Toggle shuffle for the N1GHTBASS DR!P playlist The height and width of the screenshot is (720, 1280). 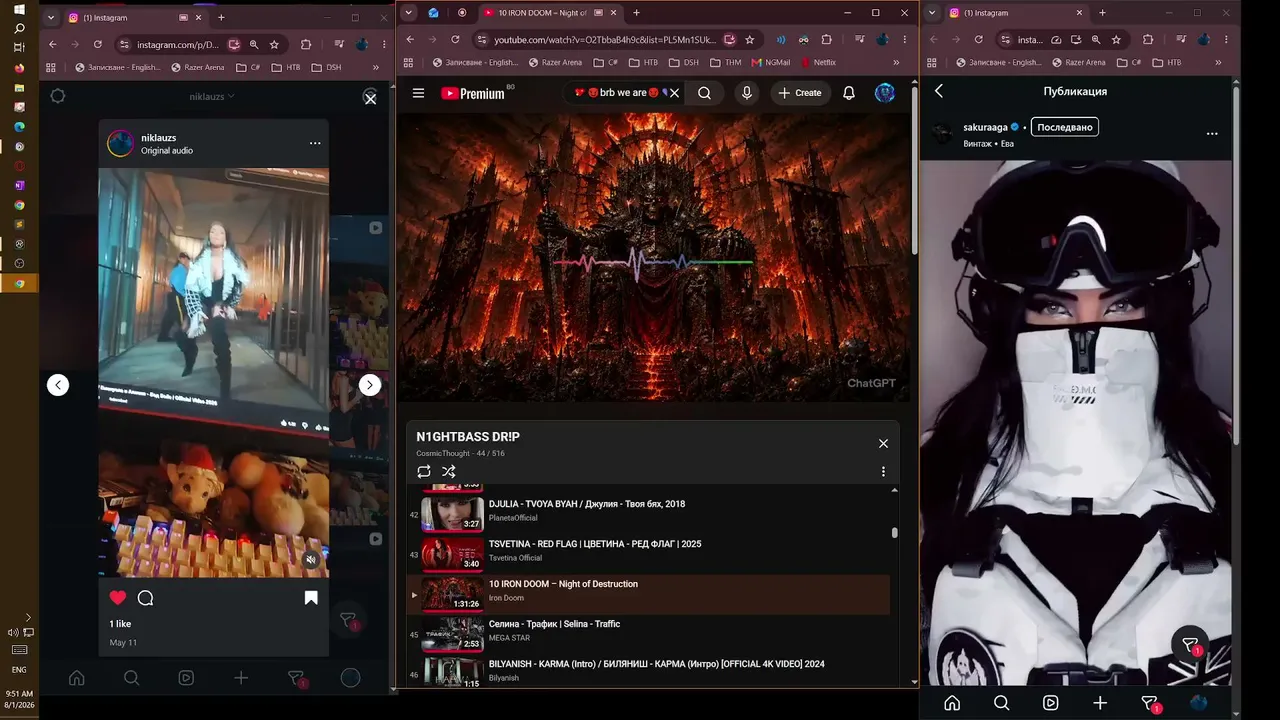point(448,471)
